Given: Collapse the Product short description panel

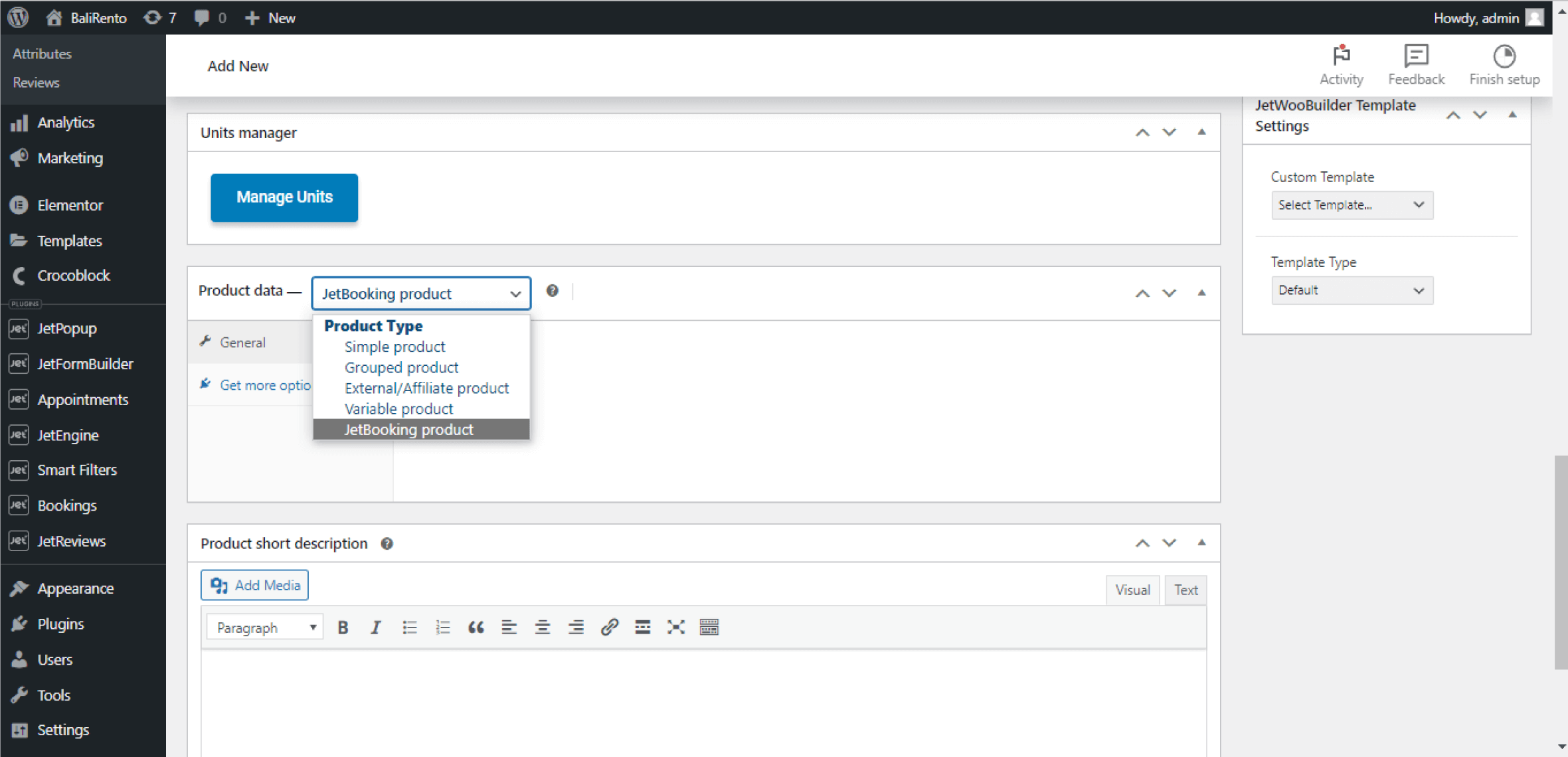Looking at the screenshot, I should [1201, 543].
